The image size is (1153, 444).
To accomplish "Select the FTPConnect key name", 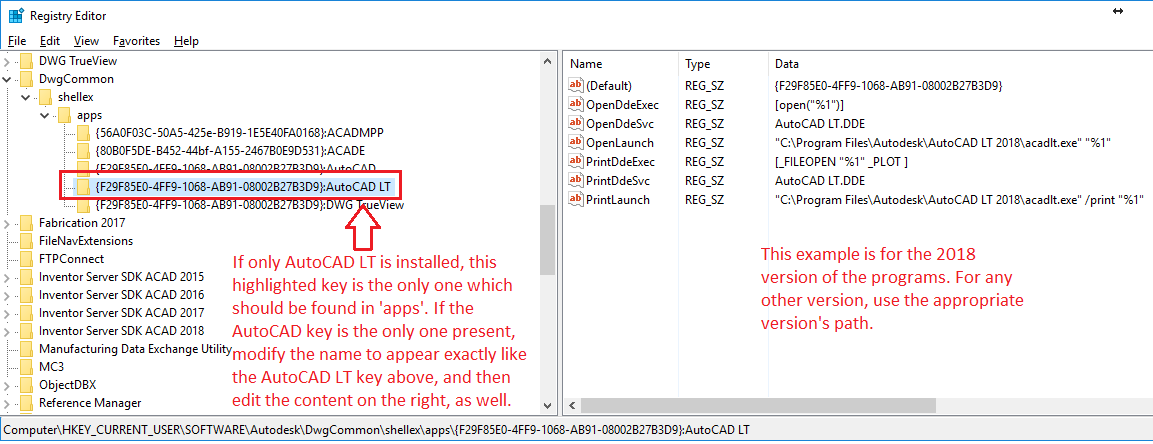I will pyautogui.click(x=71, y=259).
